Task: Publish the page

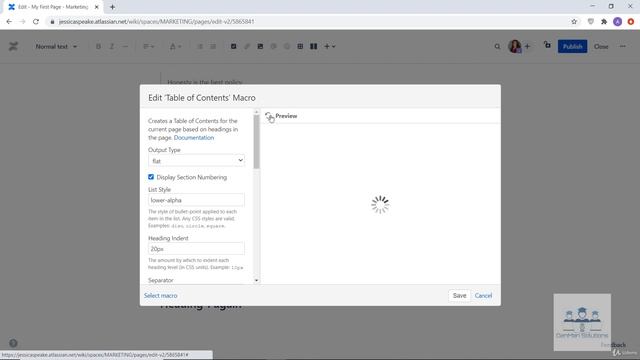Action: click(x=572, y=47)
